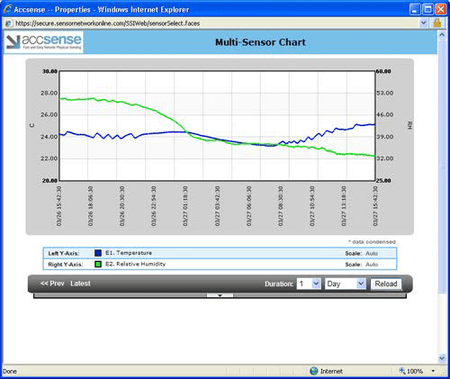Click the green E2 Relative Humidity swatch
450x379 pixels.
tap(98, 264)
